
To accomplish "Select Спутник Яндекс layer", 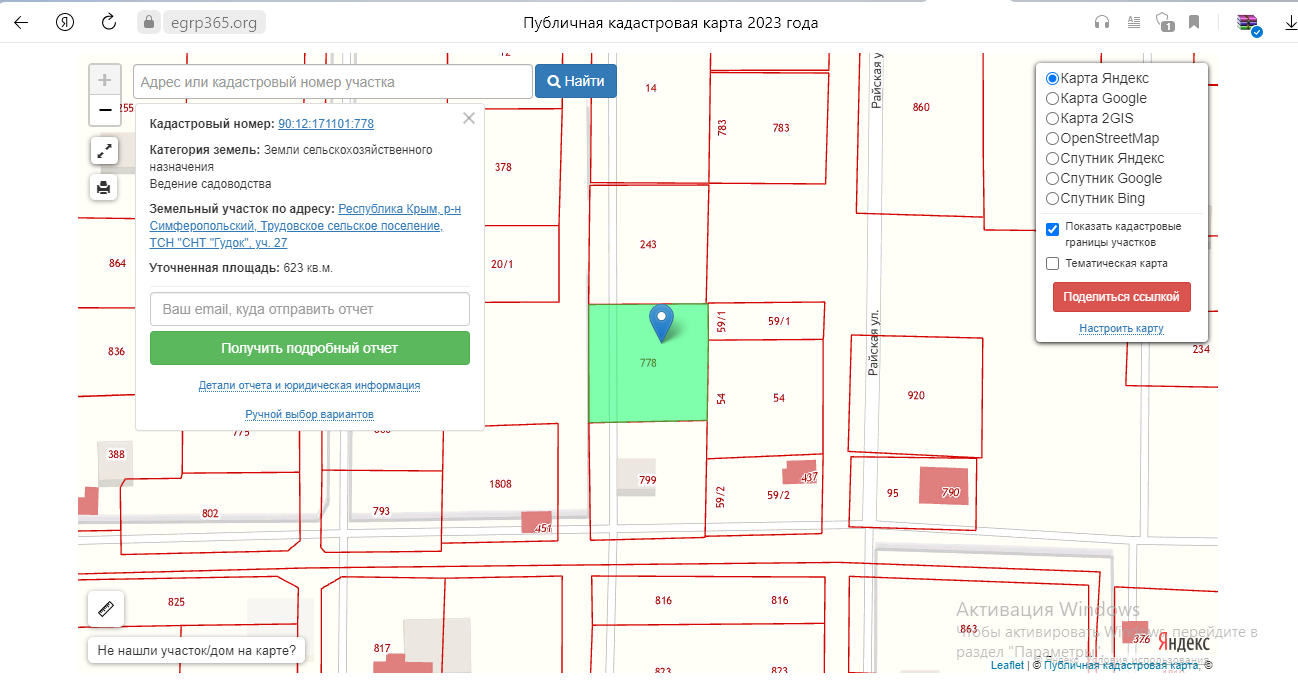I will [1052, 158].
